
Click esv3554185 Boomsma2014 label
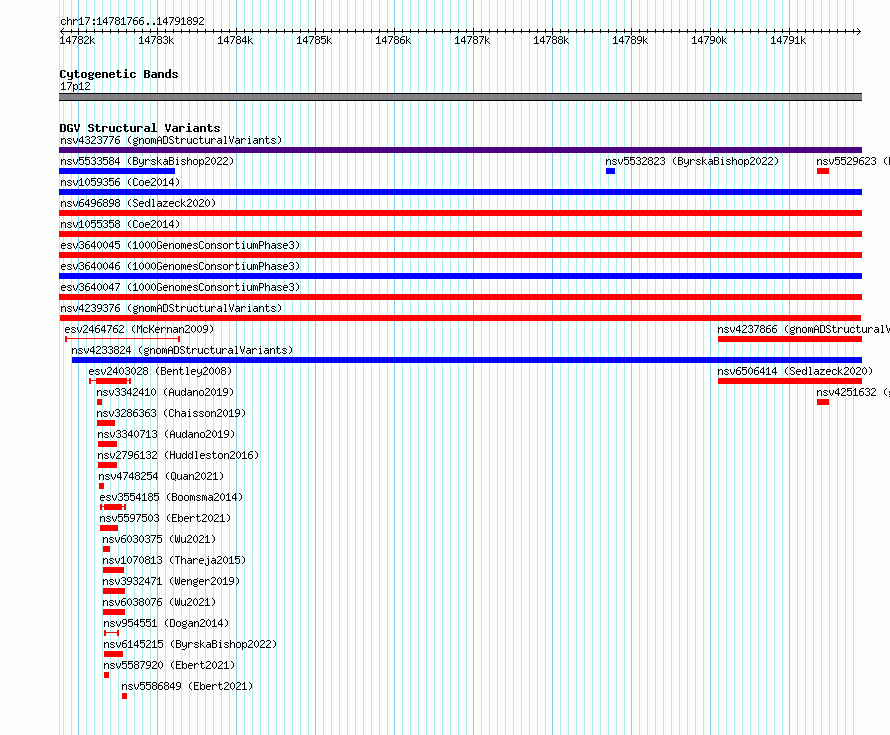point(171,497)
